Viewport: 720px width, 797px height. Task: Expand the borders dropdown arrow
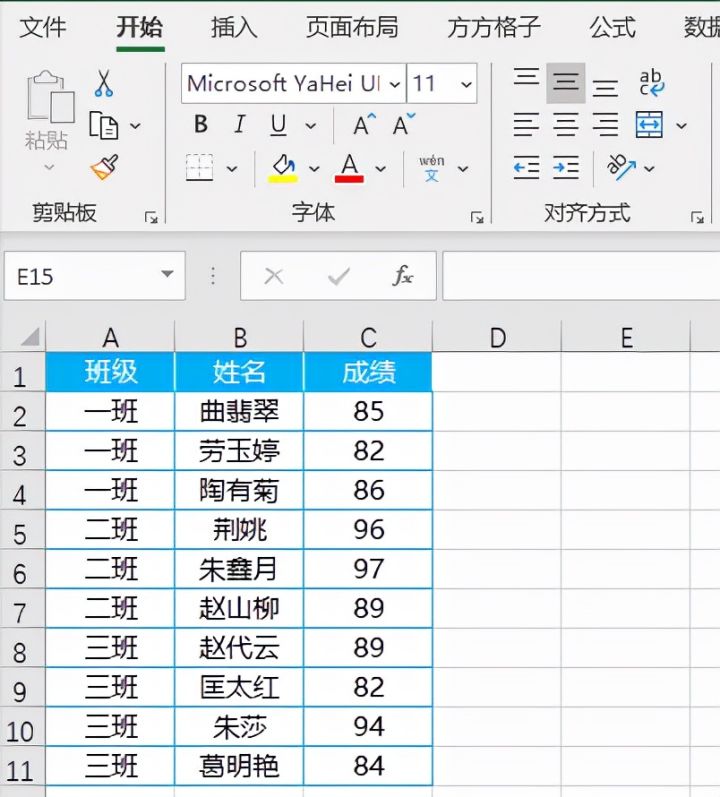232,169
